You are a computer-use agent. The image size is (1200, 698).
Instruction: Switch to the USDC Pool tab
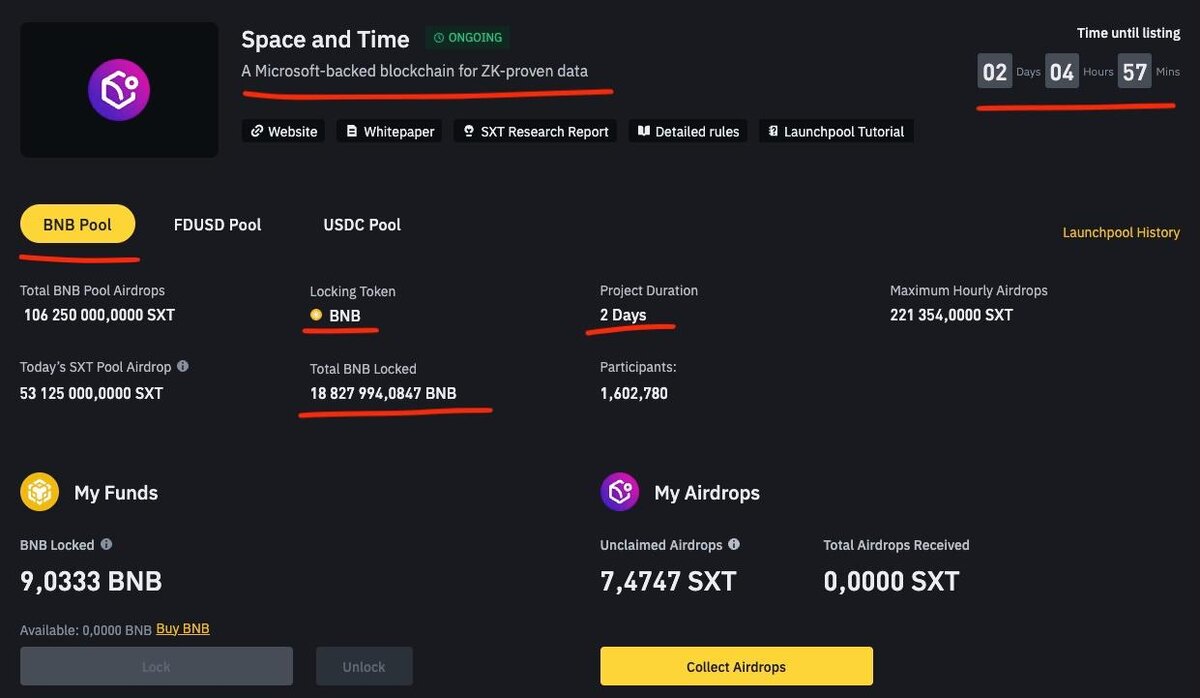point(362,224)
